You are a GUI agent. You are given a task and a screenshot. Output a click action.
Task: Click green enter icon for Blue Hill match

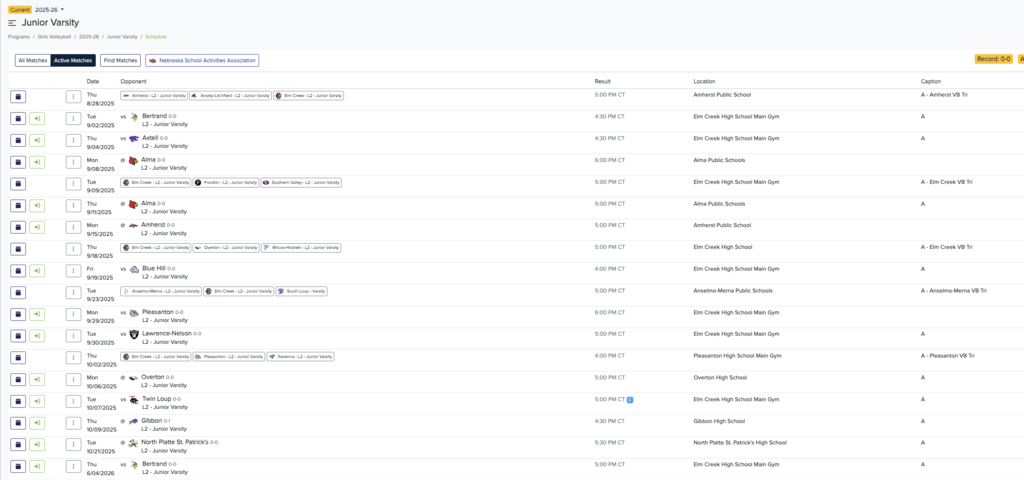37,270
